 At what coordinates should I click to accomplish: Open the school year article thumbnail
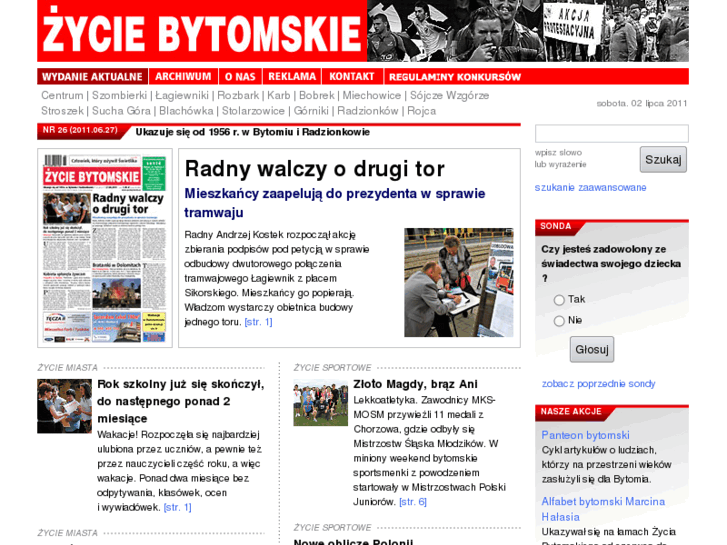(x=64, y=406)
